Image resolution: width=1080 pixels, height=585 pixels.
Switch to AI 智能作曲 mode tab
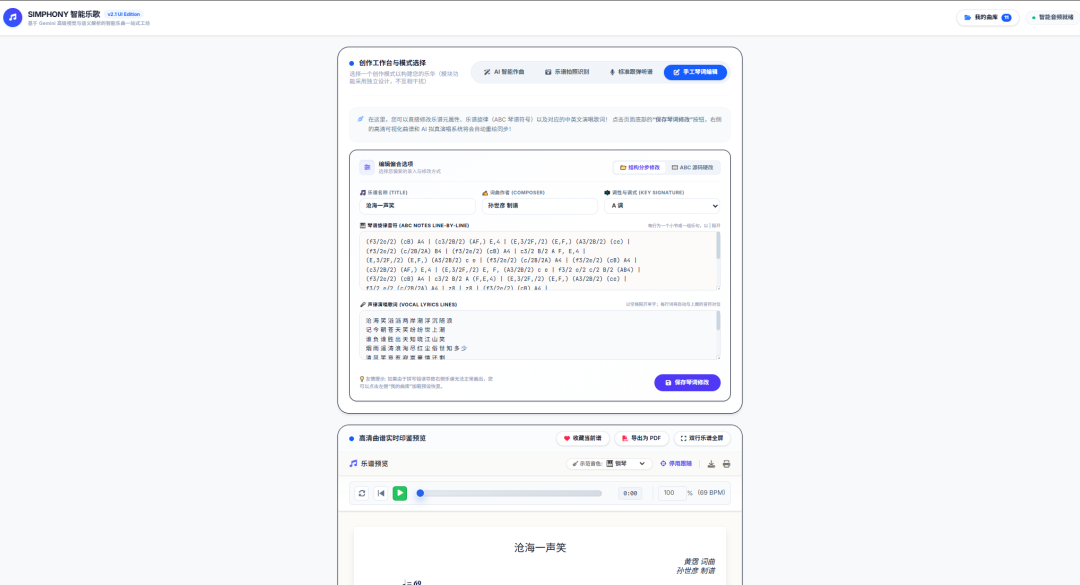[504, 72]
